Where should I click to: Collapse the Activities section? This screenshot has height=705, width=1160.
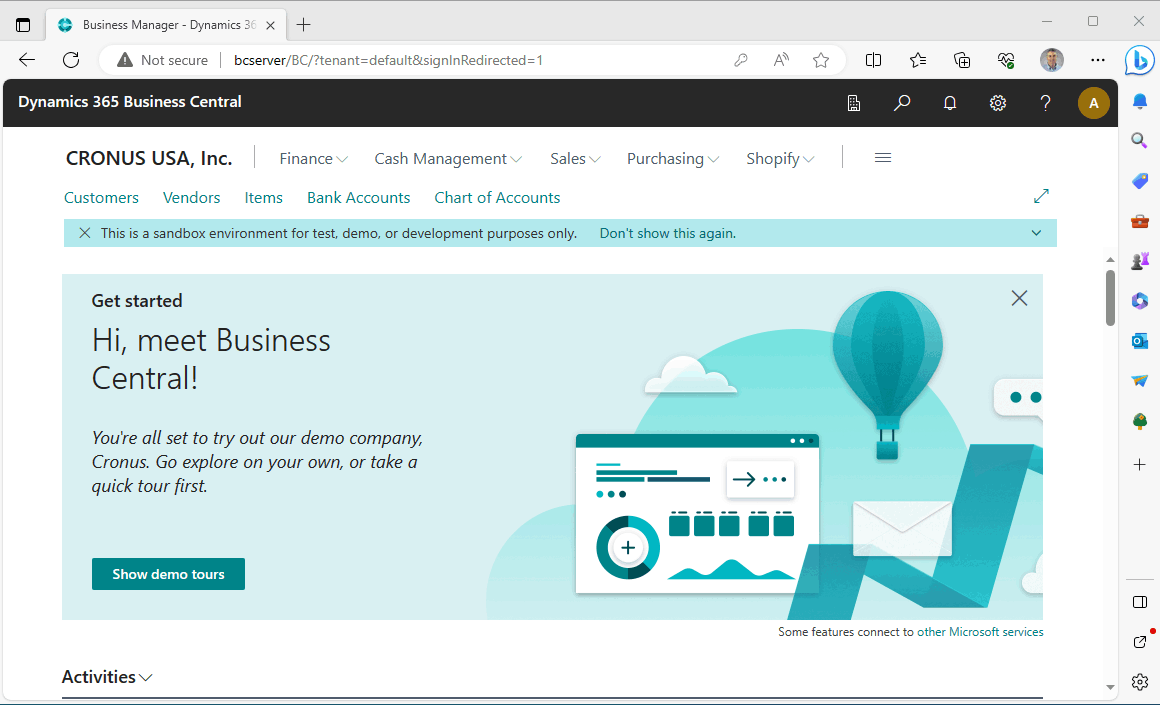point(107,677)
